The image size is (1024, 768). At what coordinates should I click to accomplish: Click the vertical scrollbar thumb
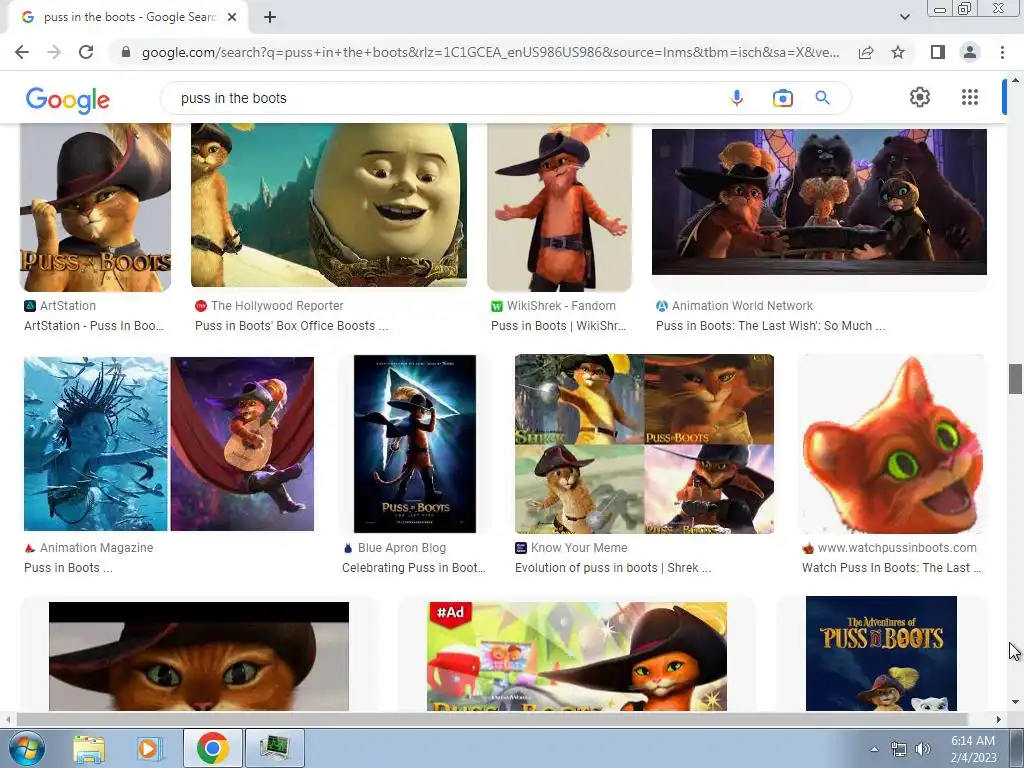coord(1015,379)
